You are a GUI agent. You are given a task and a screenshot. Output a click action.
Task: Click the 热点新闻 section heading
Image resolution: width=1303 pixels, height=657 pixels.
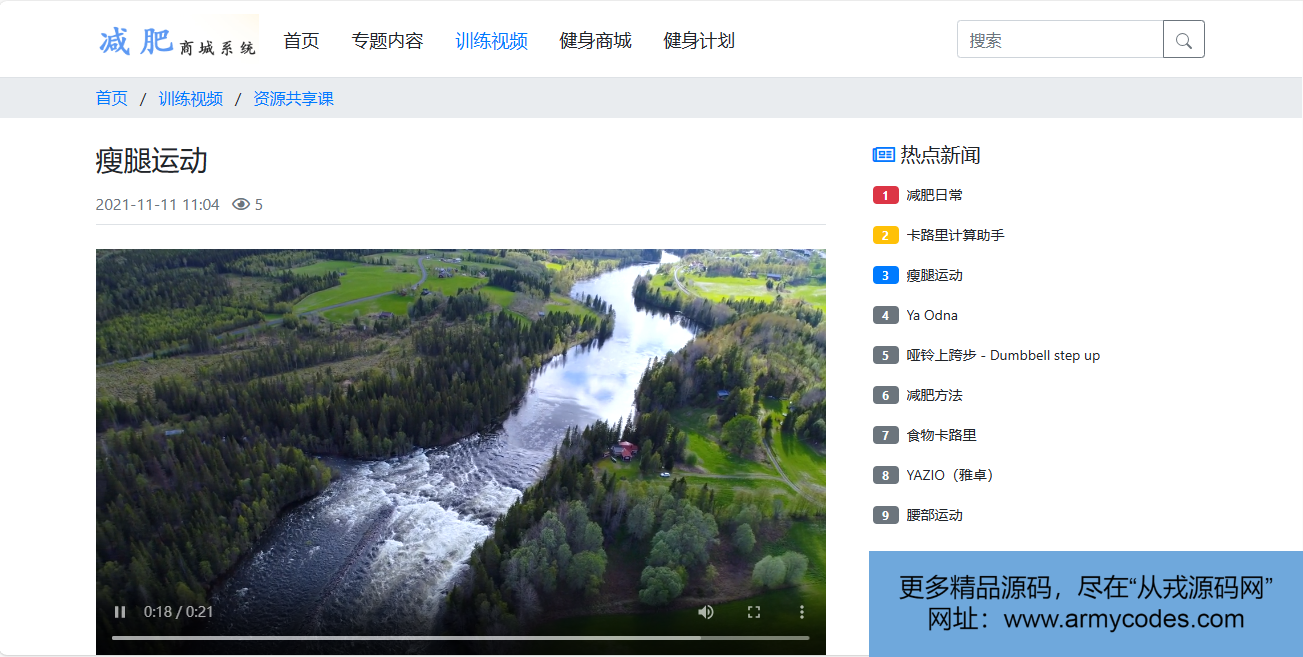pos(940,155)
